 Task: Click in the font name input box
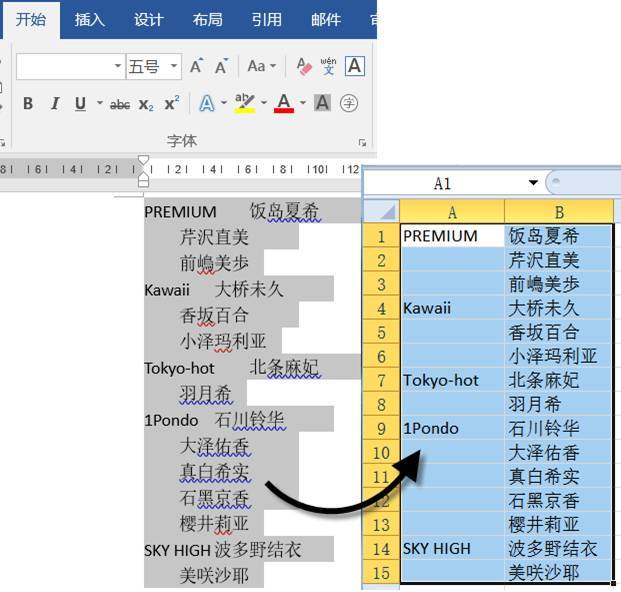pos(65,67)
